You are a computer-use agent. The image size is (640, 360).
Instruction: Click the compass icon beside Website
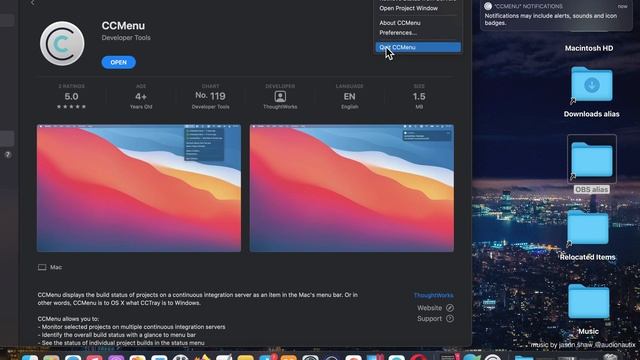tap(450, 308)
